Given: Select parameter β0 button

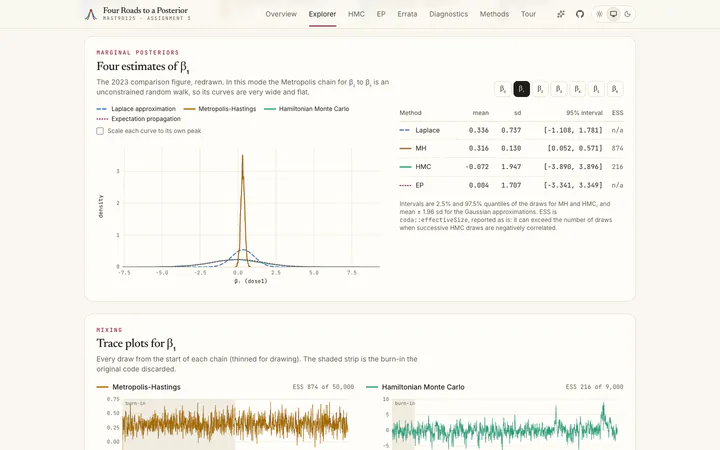Looking at the screenshot, I should click(x=503, y=89).
